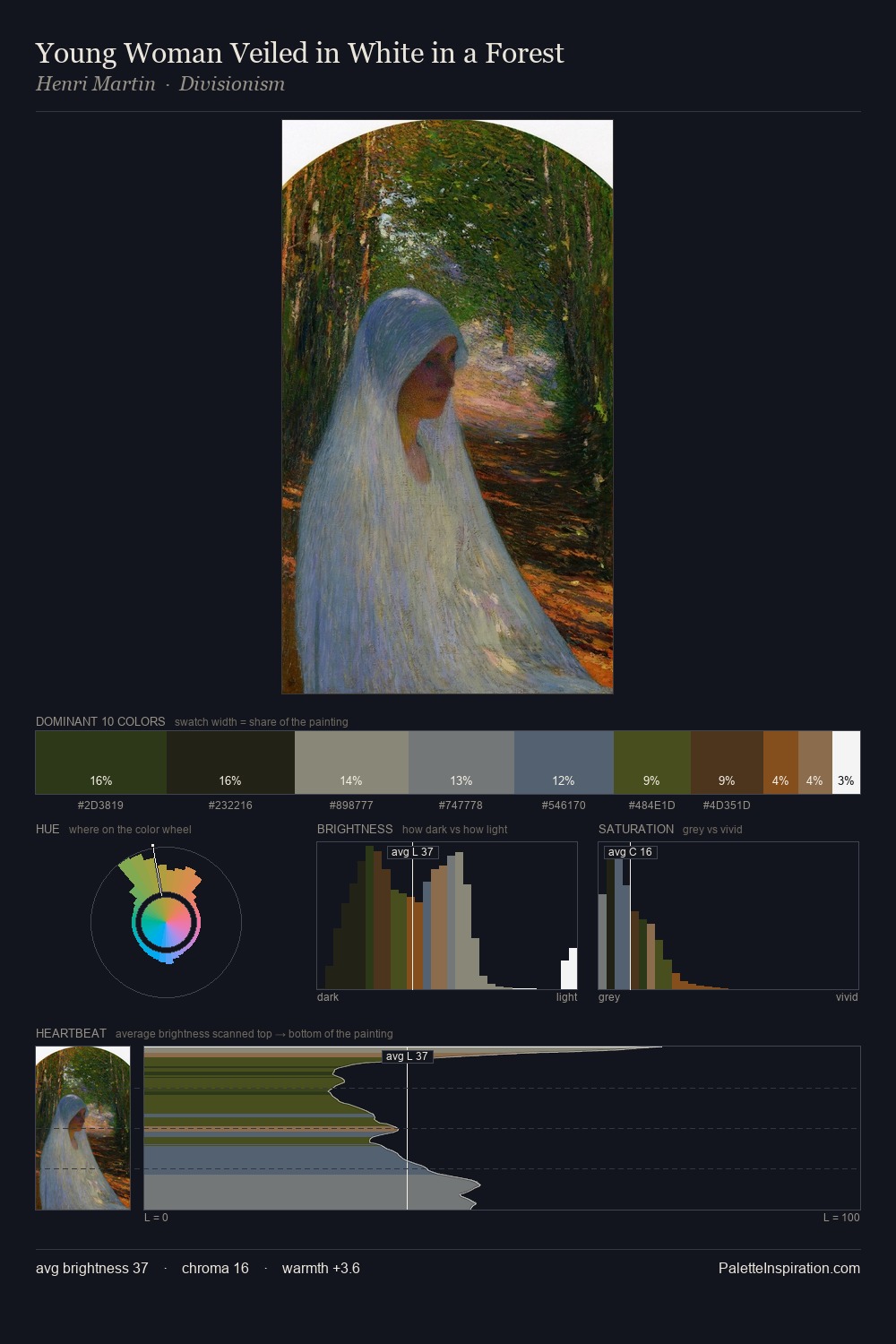Select the 12% slate blue swatch

click(564, 762)
